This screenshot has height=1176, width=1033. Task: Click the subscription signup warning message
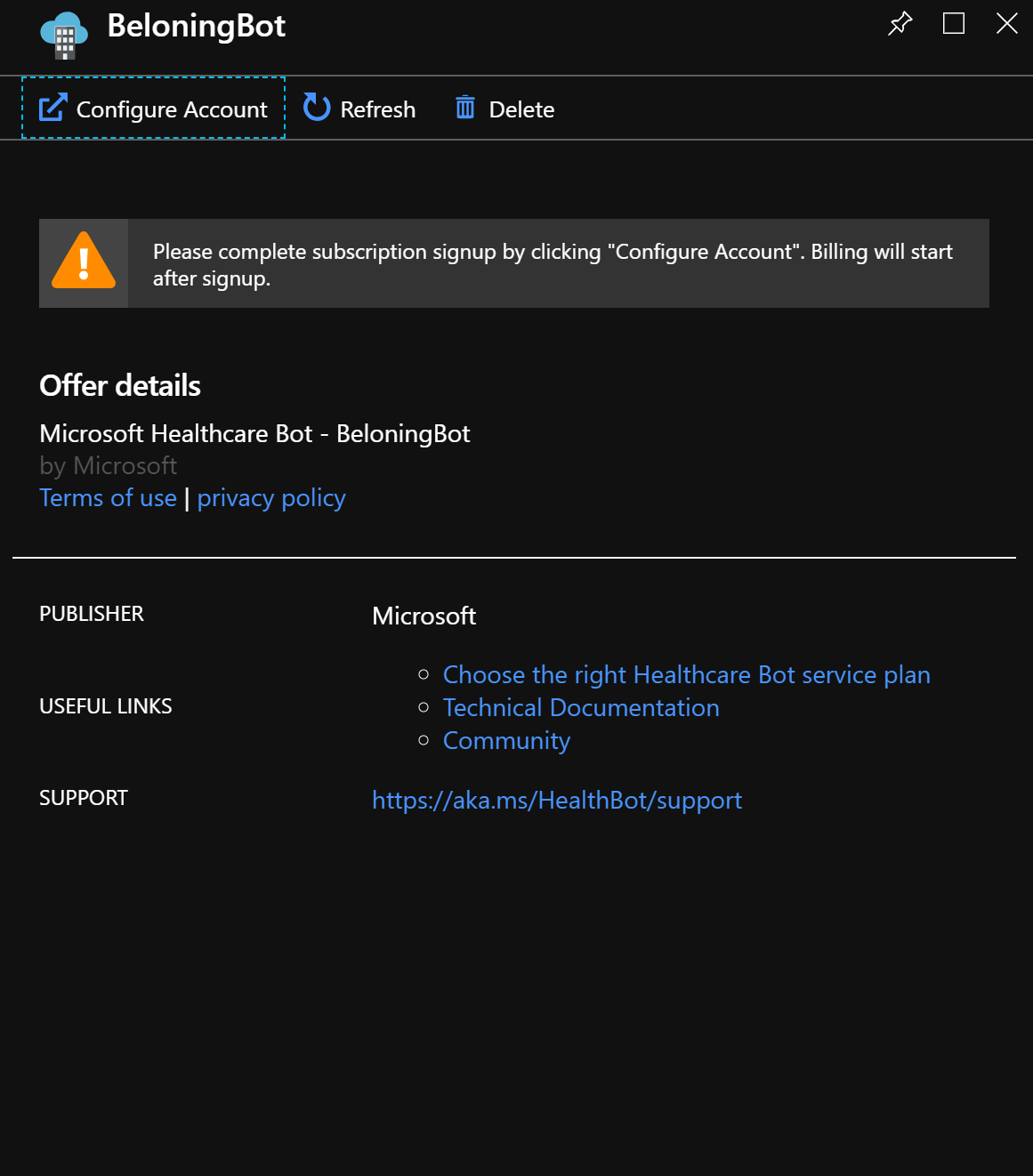coord(553,265)
